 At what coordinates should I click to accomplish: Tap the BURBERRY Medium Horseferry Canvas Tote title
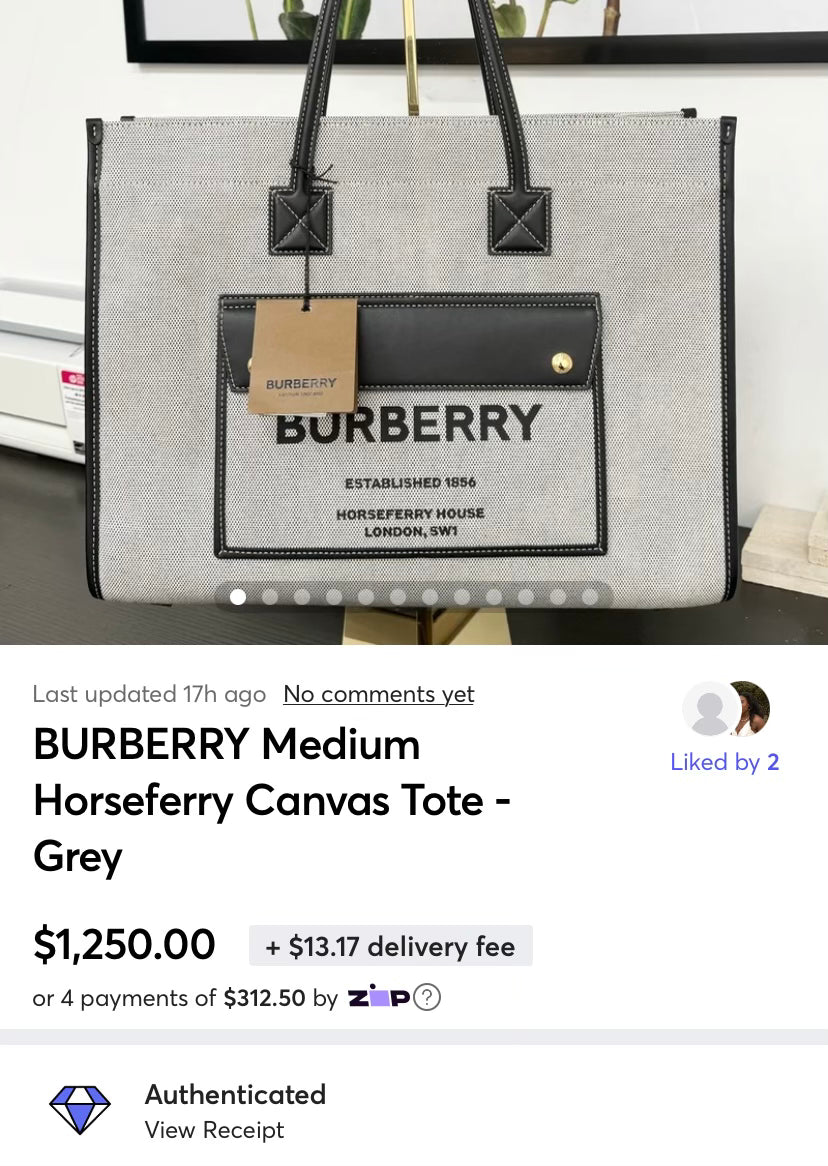pos(272,800)
